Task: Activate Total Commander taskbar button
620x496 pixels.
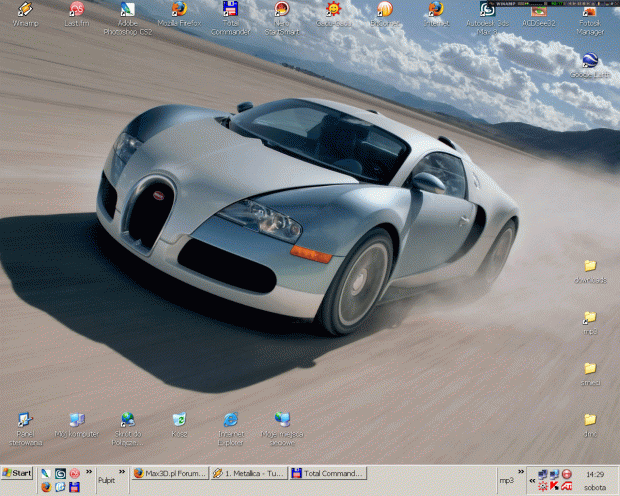Action: (330, 474)
